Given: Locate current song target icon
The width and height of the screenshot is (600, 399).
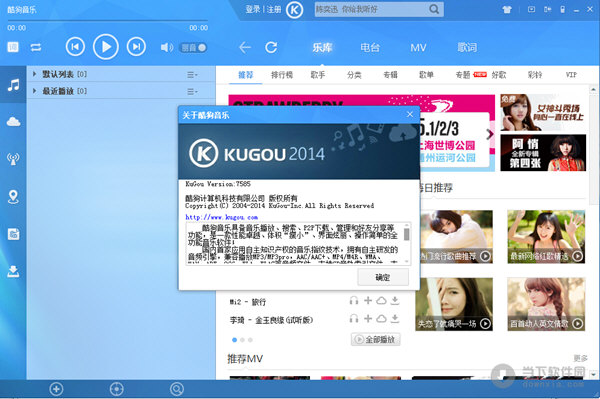Looking at the screenshot, I should 116,389.
